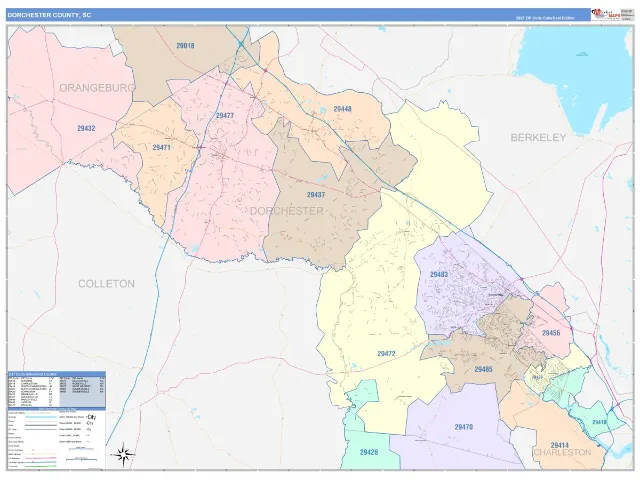The image size is (640, 480).
Task: Select ZIP code label 29477
Action: (225, 116)
